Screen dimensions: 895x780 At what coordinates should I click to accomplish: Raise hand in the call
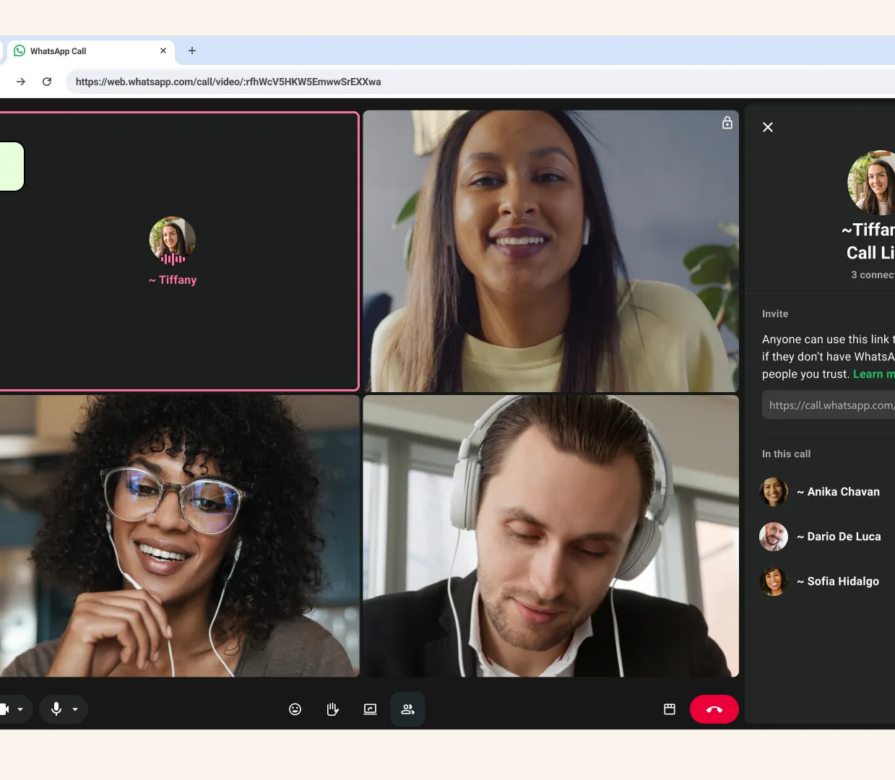click(x=332, y=709)
